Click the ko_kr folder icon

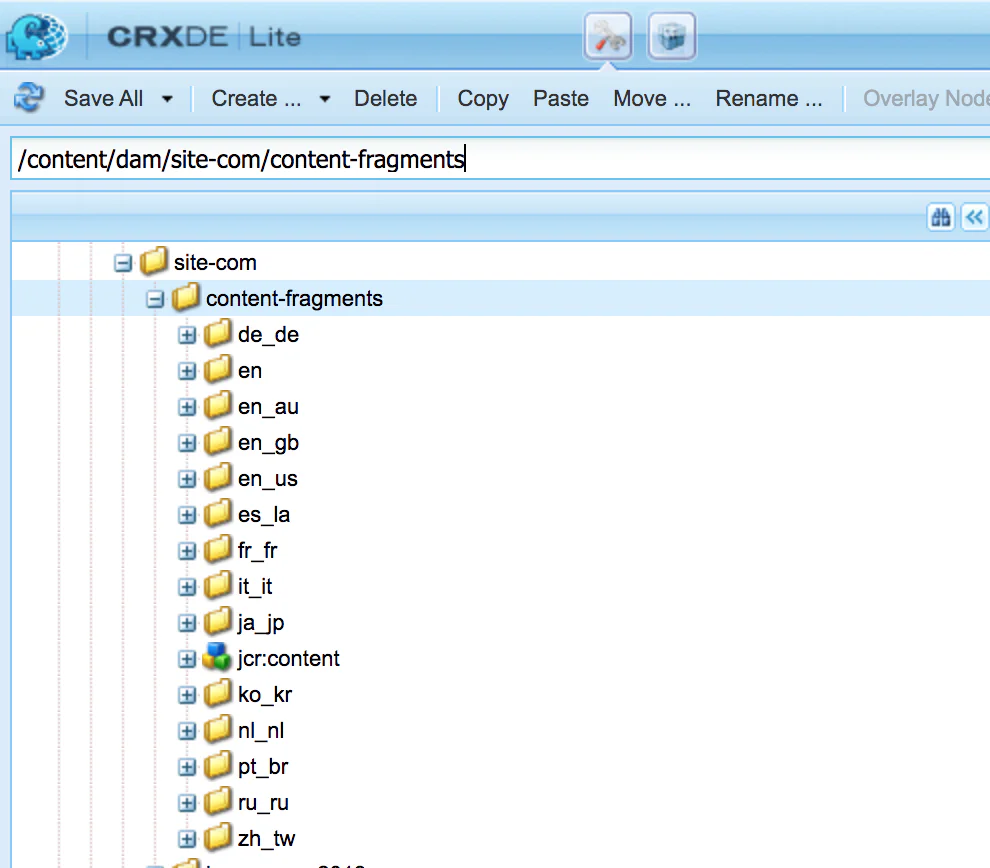point(218,693)
